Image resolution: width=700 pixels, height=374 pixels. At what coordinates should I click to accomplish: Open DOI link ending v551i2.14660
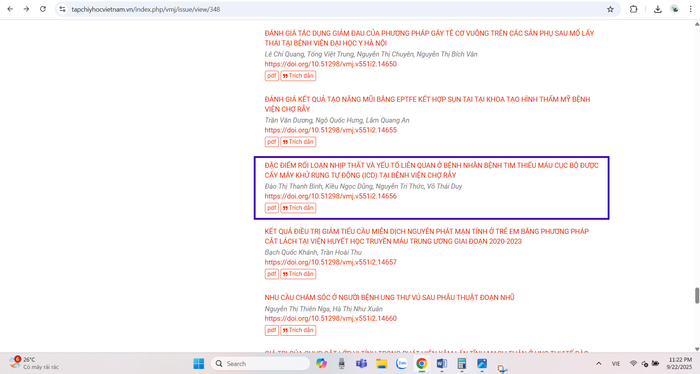pos(330,318)
